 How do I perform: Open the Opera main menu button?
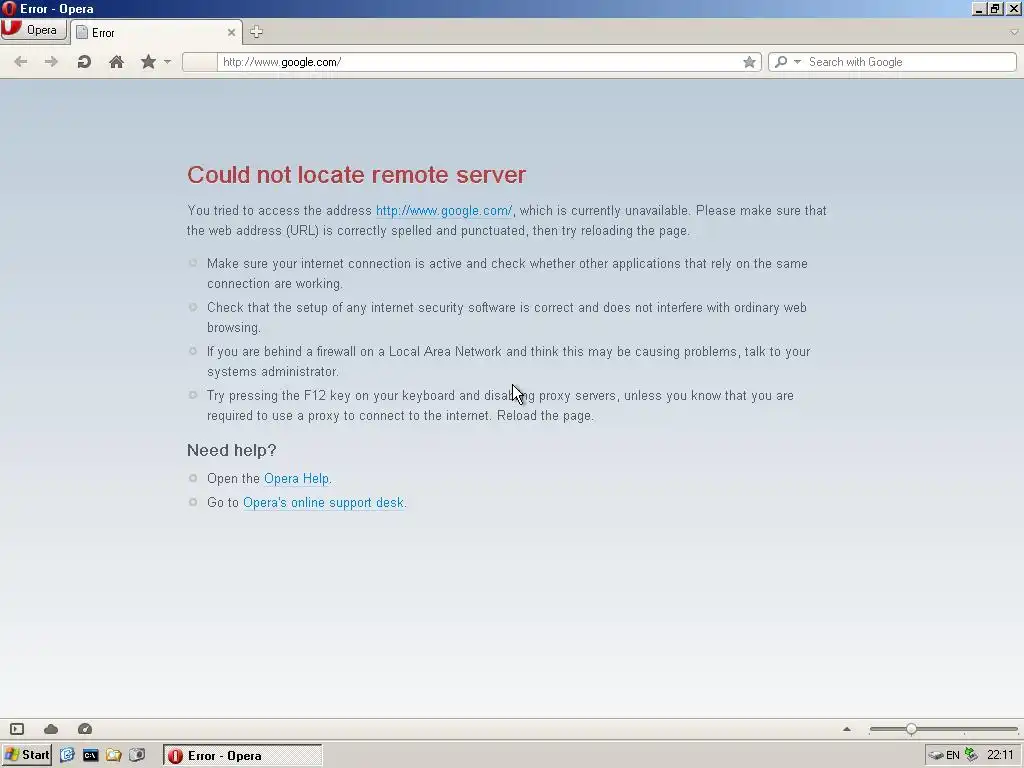tap(33, 30)
